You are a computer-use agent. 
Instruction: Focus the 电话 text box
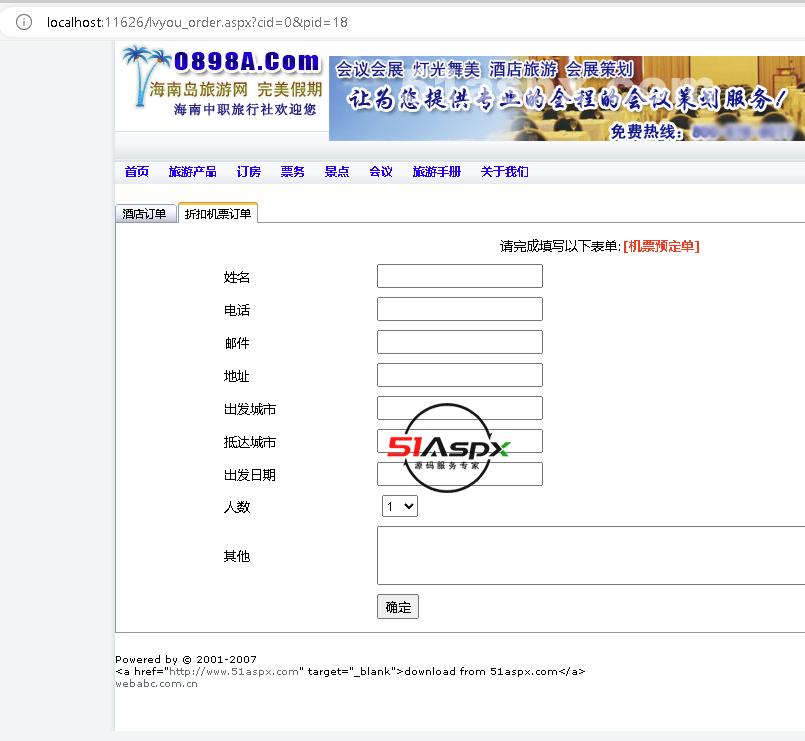point(459,309)
